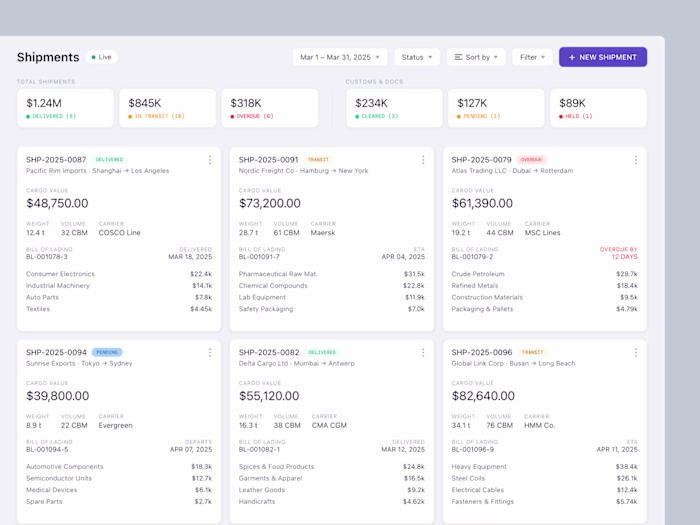
Task: Click the Heavy Equipment line item
Action: [545, 467]
